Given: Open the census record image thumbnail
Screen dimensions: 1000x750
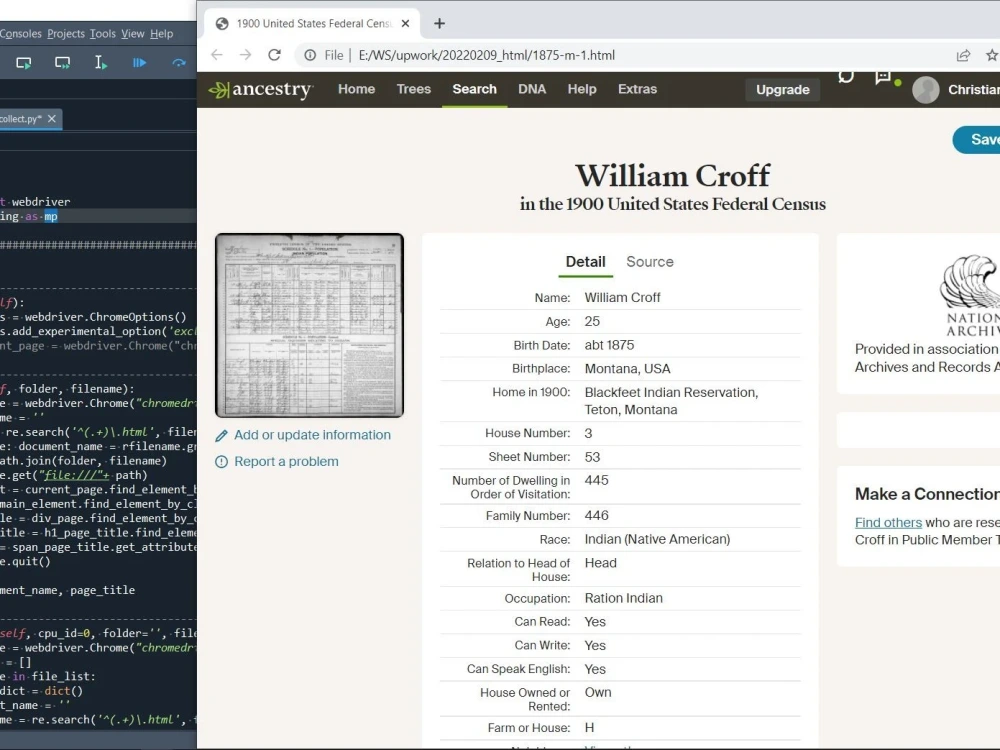Looking at the screenshot, I should (309, 325).
